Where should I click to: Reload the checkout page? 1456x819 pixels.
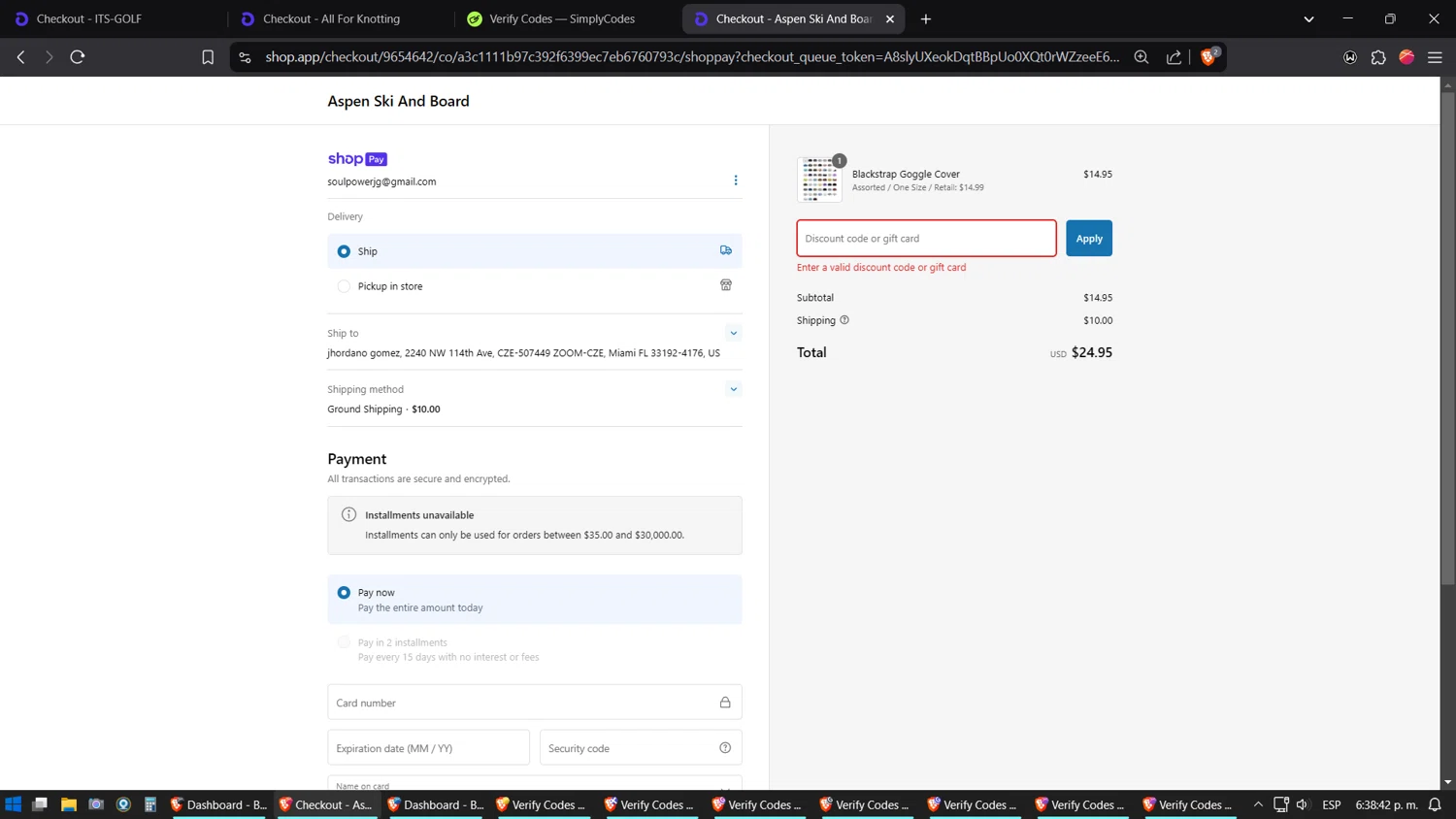78,57
